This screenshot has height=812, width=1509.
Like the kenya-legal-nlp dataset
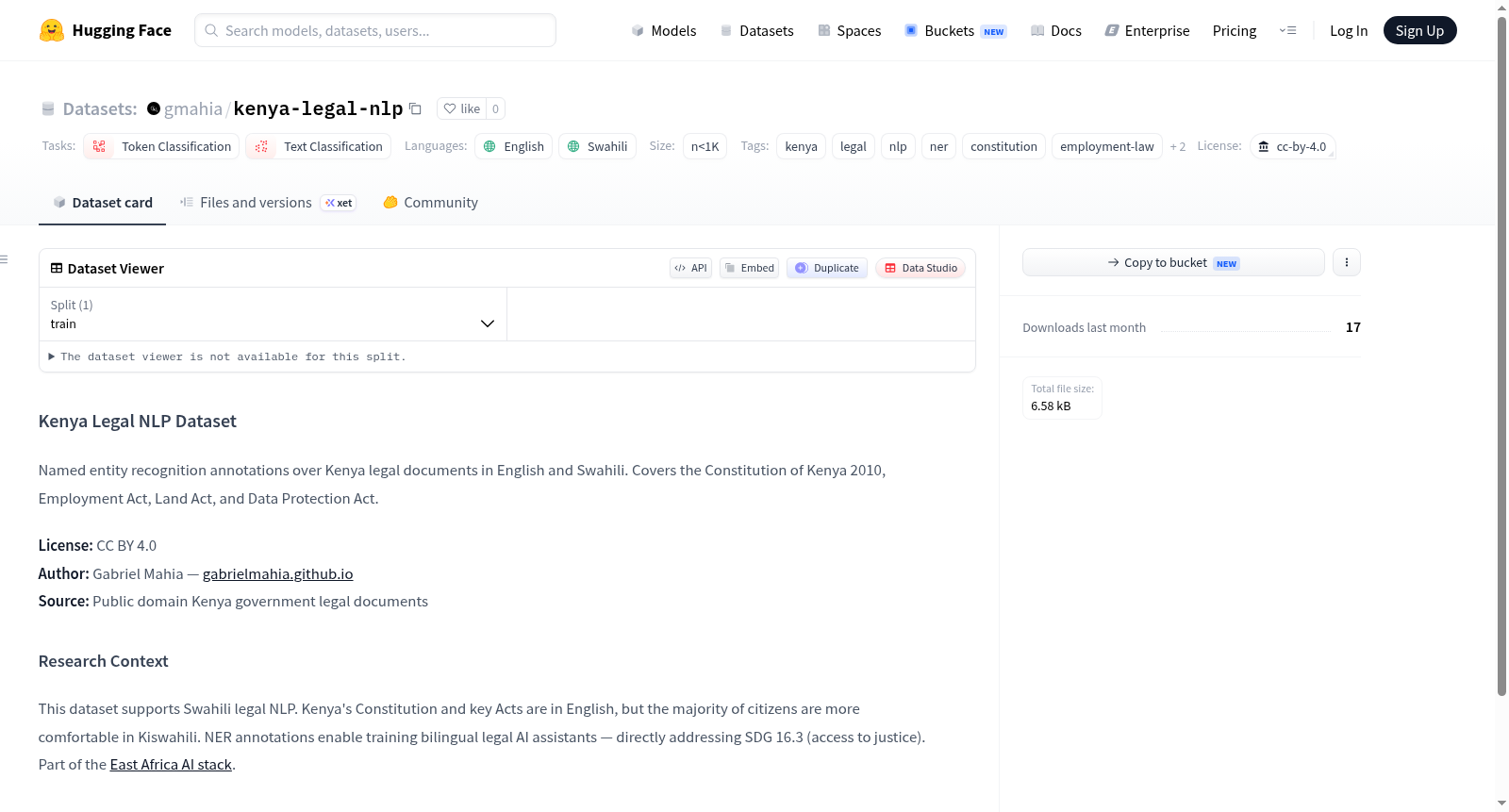click(x=462, y=108)
